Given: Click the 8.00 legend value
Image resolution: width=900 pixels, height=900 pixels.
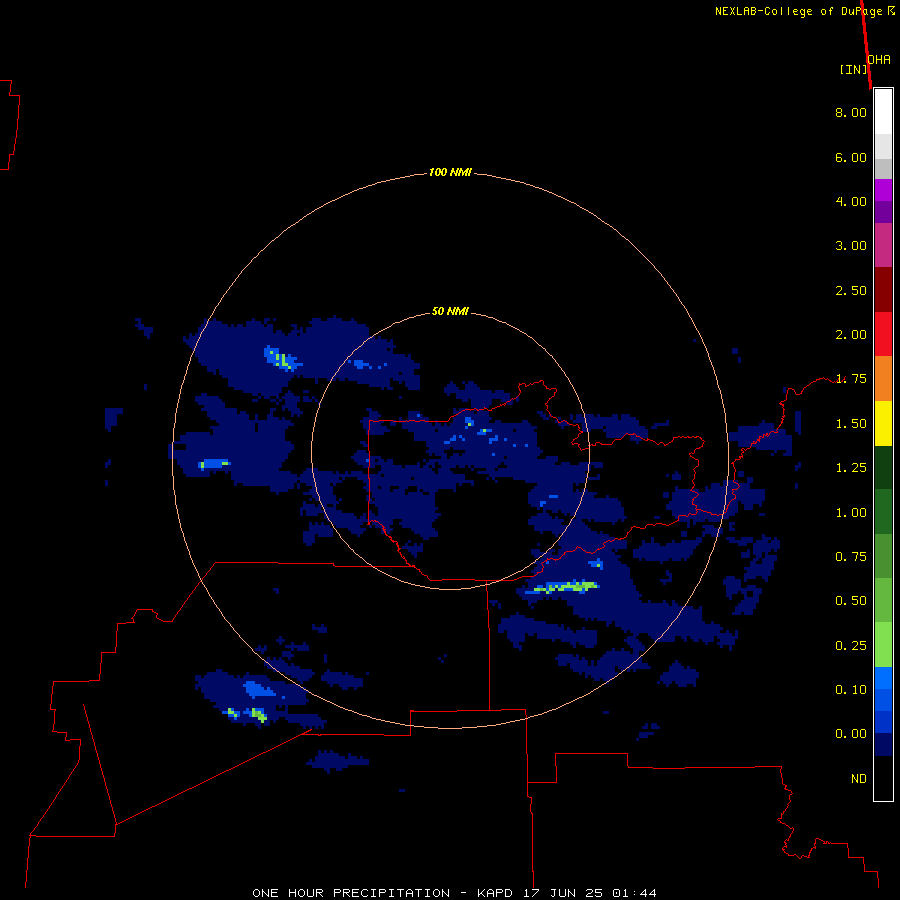Looking at the screenshot, I should pyautogui.click(x=851, y=112).
